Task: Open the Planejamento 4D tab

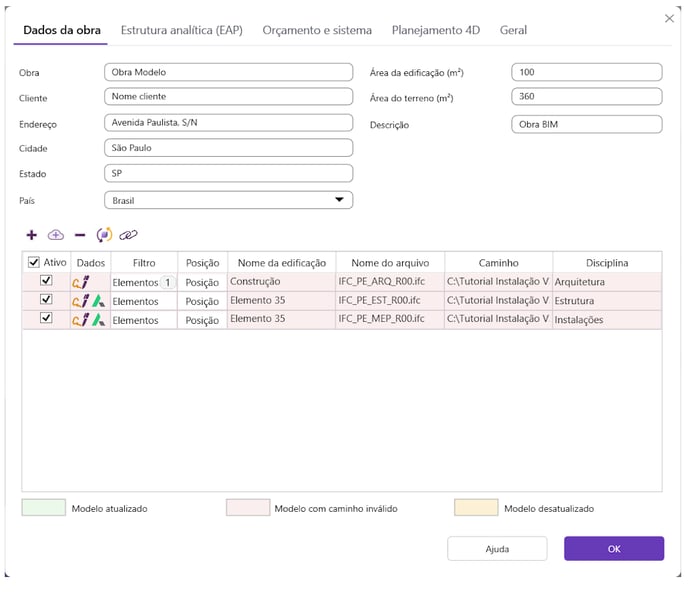Action: [435, 30]
